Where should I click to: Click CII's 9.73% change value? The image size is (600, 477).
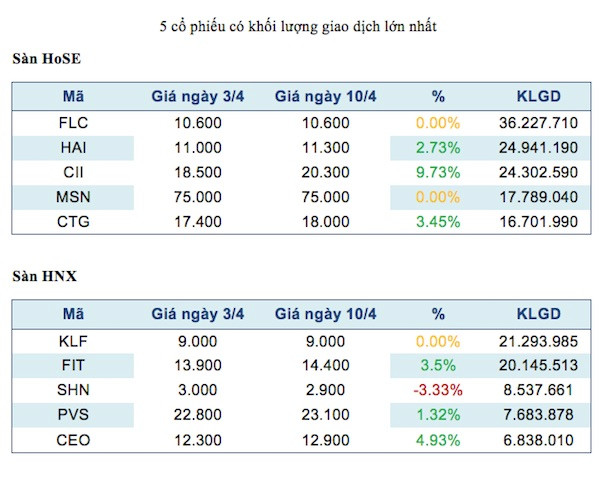438,173
